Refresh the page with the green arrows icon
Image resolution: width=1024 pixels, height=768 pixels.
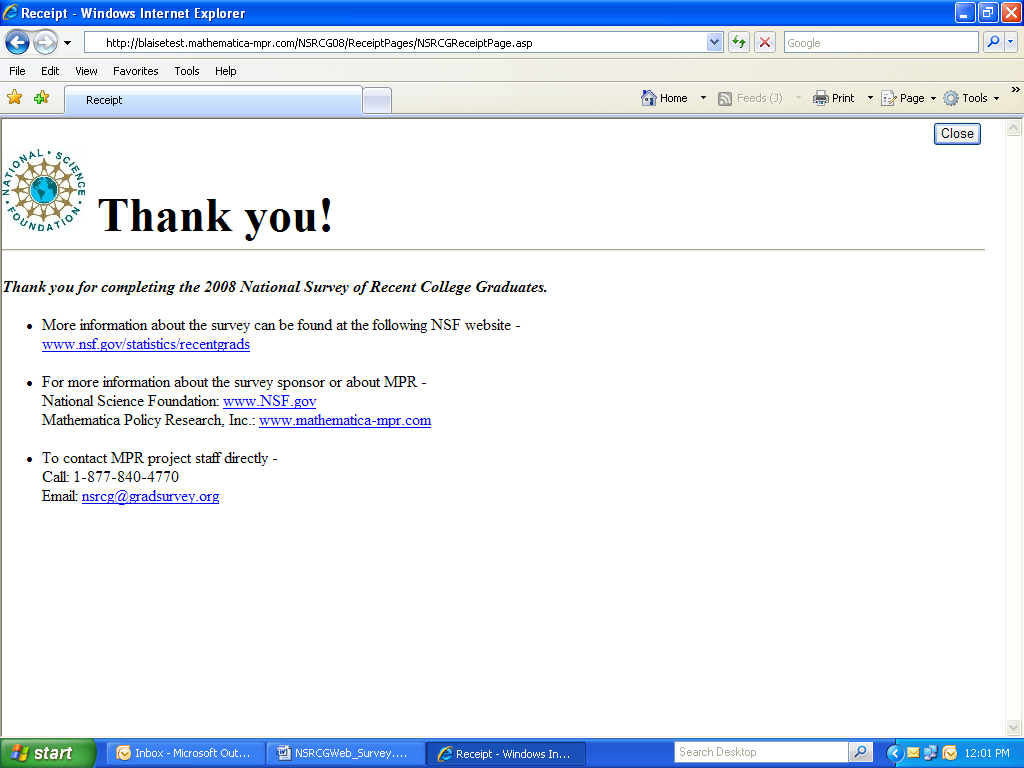click(739, 43)
